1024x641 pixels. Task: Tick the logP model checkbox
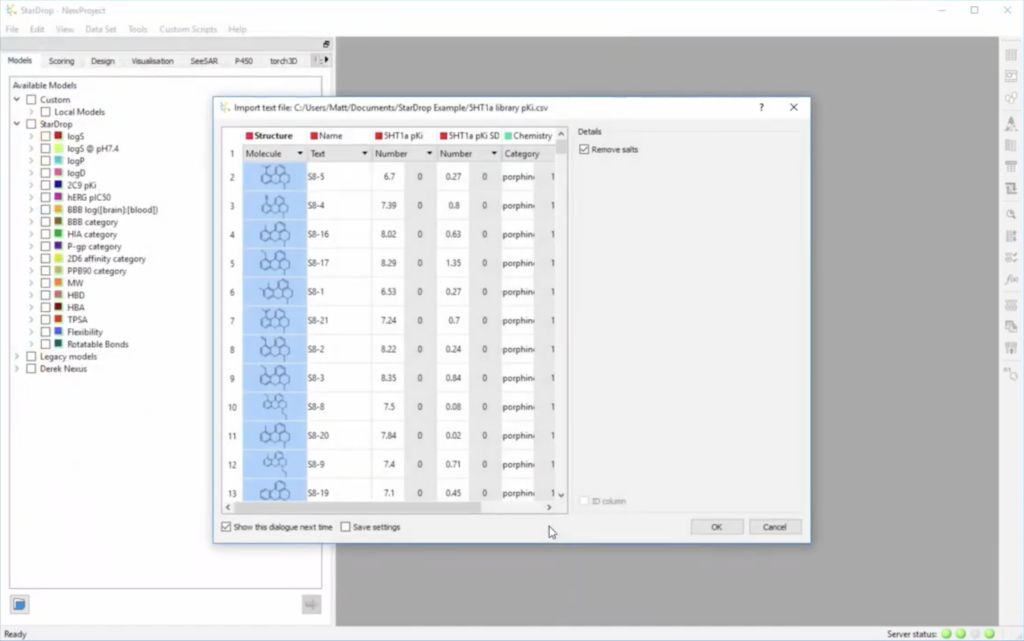pos(45,161)
